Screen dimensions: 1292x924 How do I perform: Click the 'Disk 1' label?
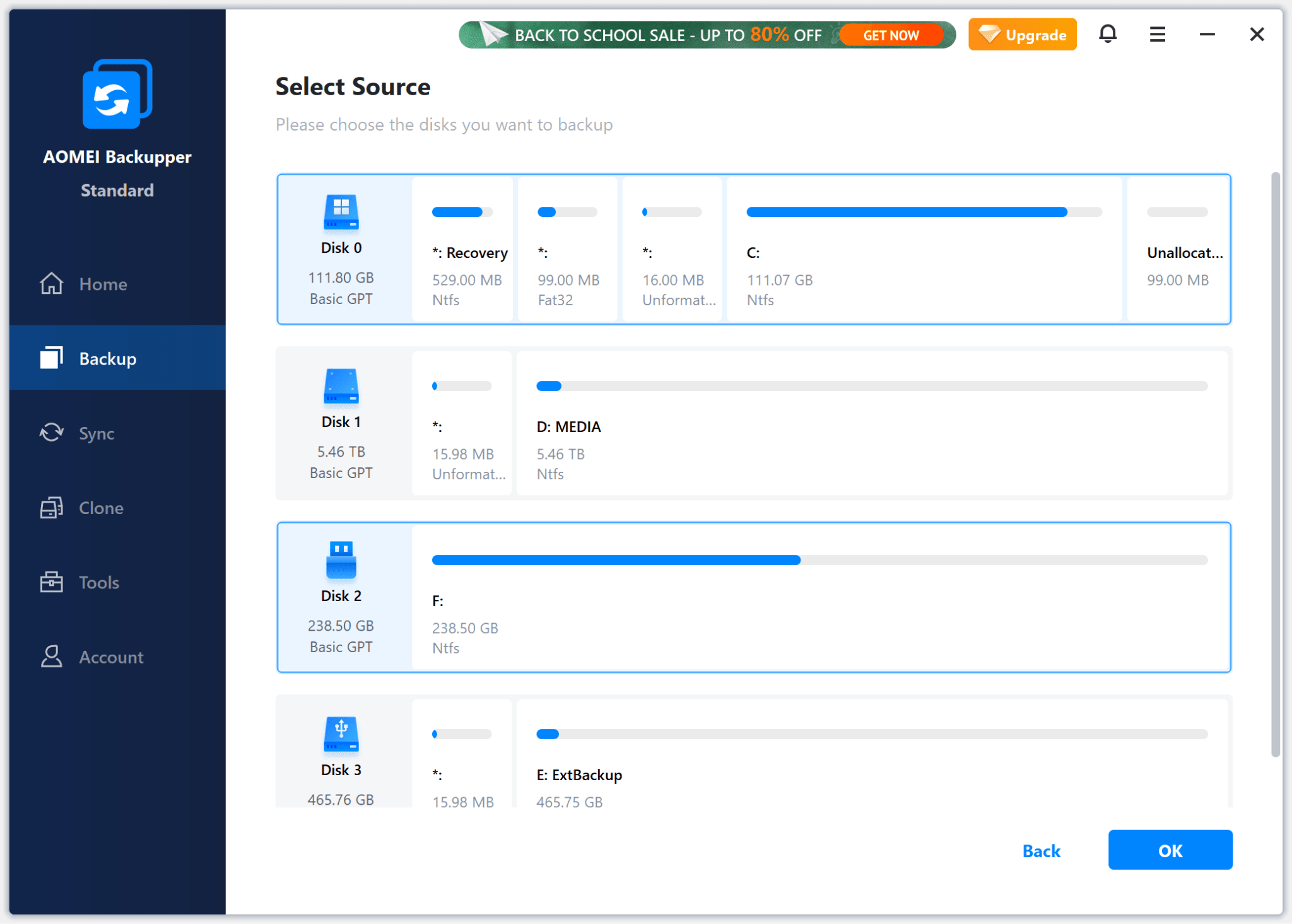pyautogui.click(x=341, y=422)
